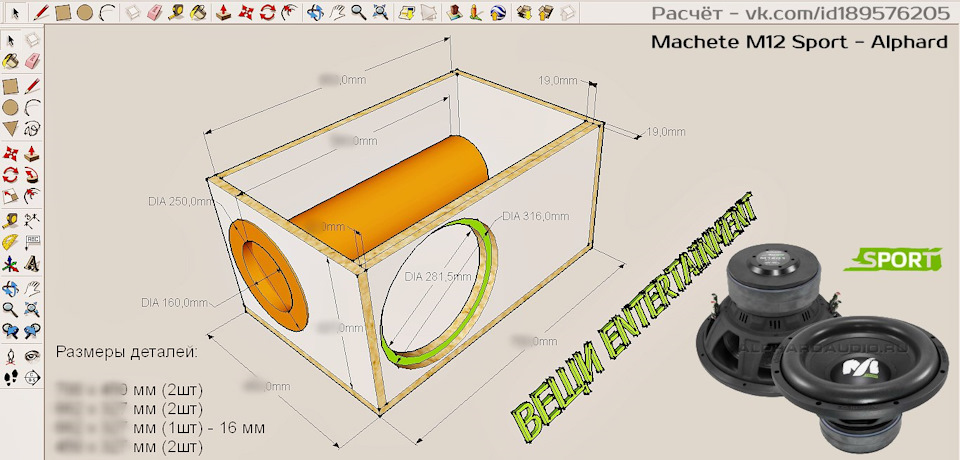
Task: Select the Rotate tool in the top toolbar
Action: (x=268, y=12)
